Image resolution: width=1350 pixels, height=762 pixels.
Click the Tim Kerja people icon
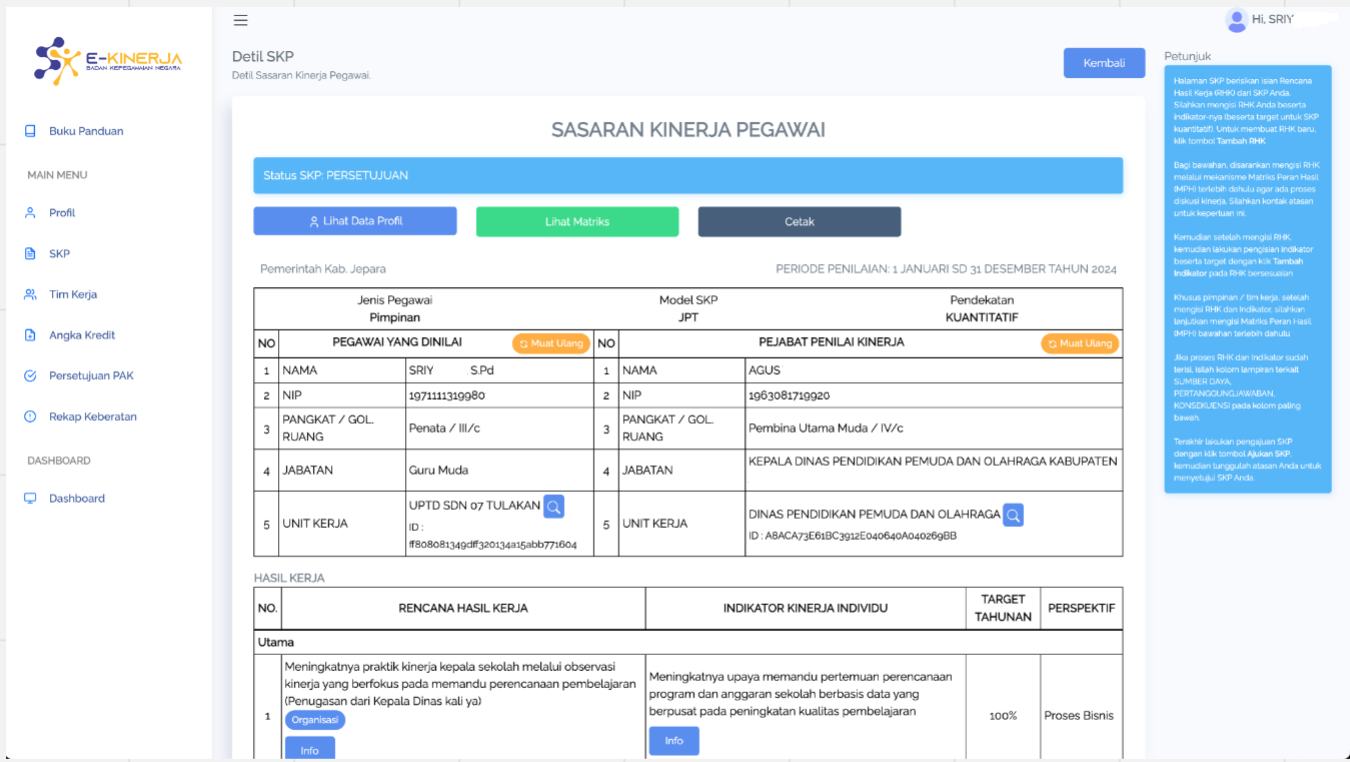pos(30,295)
